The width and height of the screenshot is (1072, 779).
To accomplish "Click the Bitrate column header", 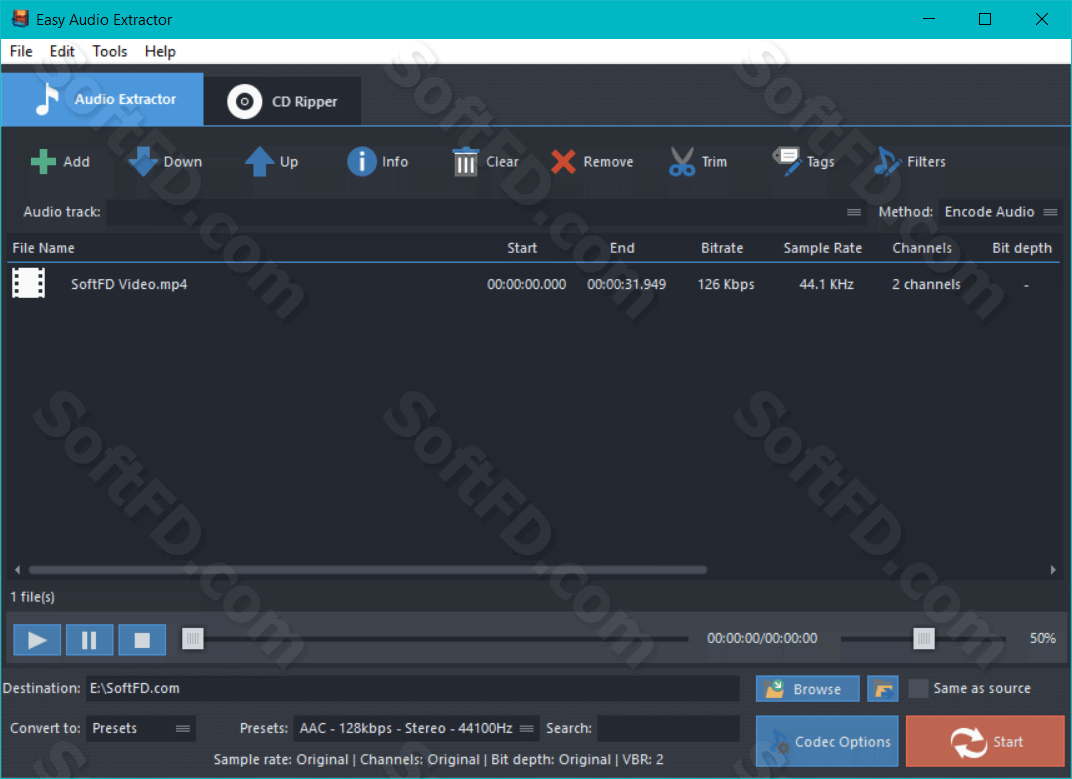I will [x=722, y=248].
